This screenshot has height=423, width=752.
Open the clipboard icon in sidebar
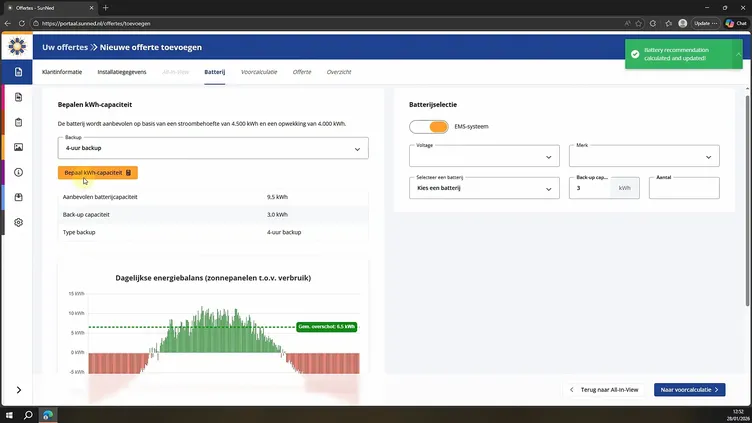(x=18, y=122)
